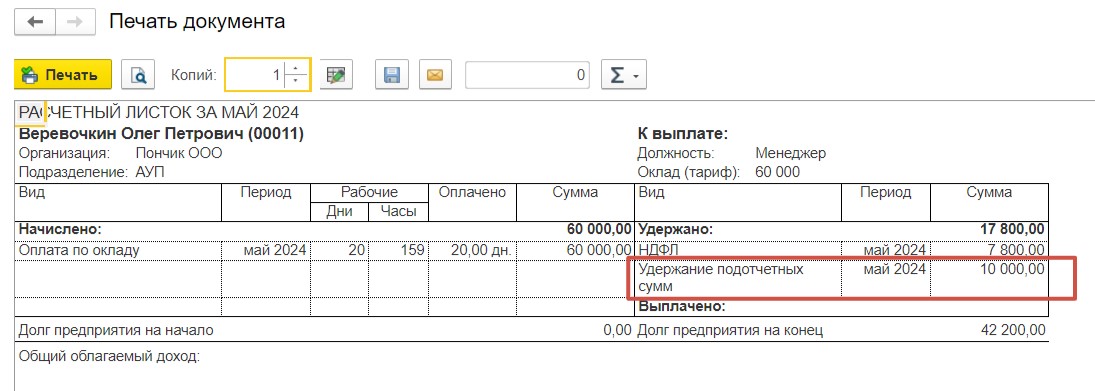The image size is (1095, 391).
Task: Select the Удержание подотчетных сумм cell
Action: point(737,277)
